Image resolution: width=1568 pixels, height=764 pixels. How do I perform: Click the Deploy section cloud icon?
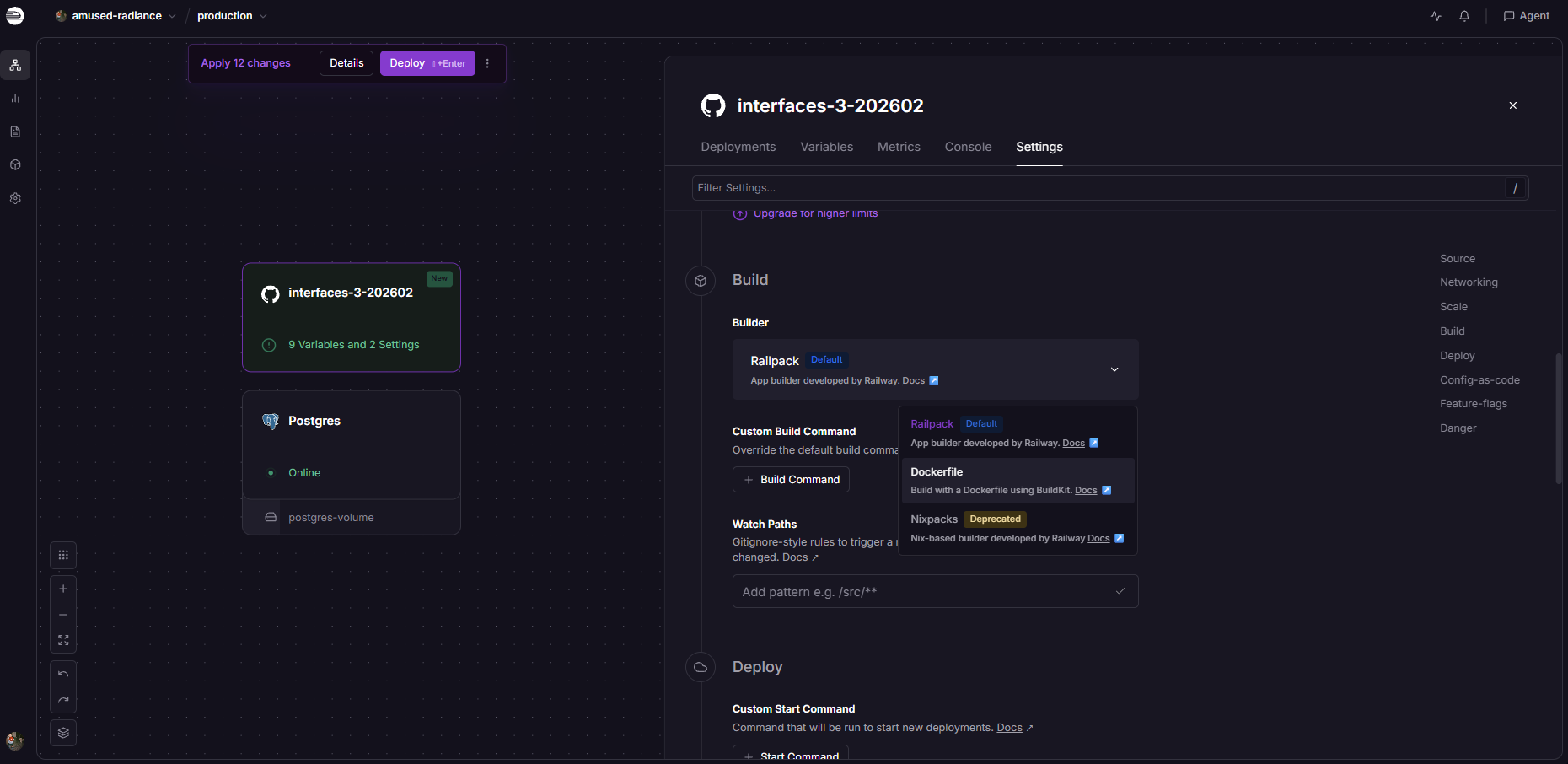(701, 668)
